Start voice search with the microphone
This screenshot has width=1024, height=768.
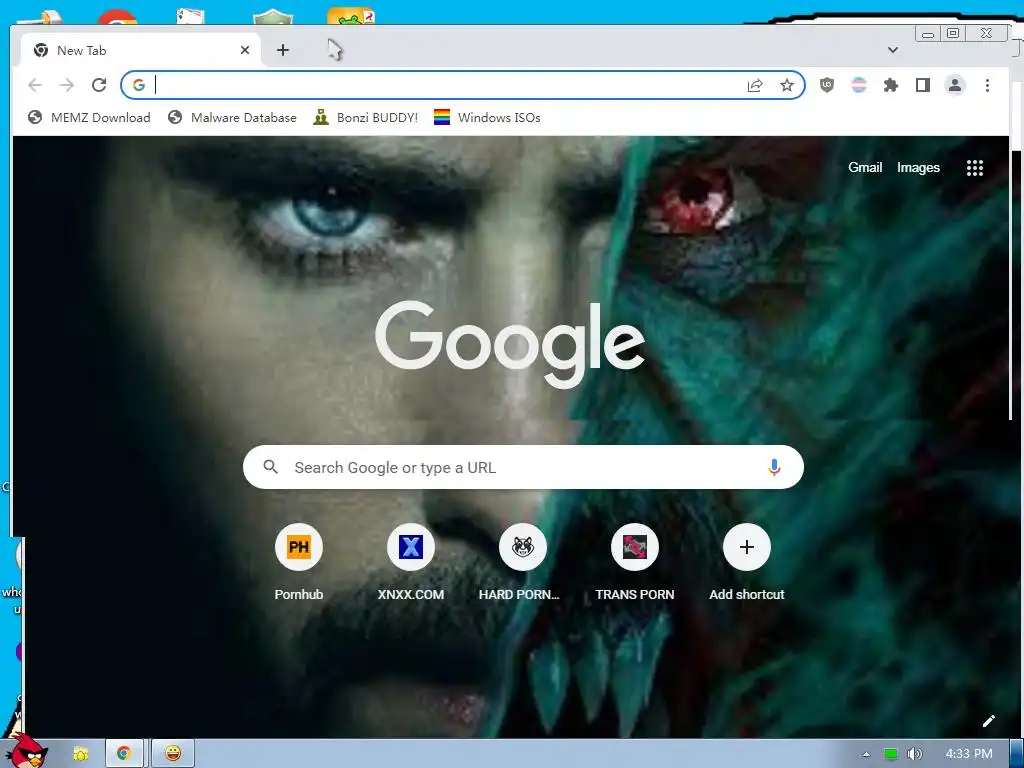[x=774, y=467]
